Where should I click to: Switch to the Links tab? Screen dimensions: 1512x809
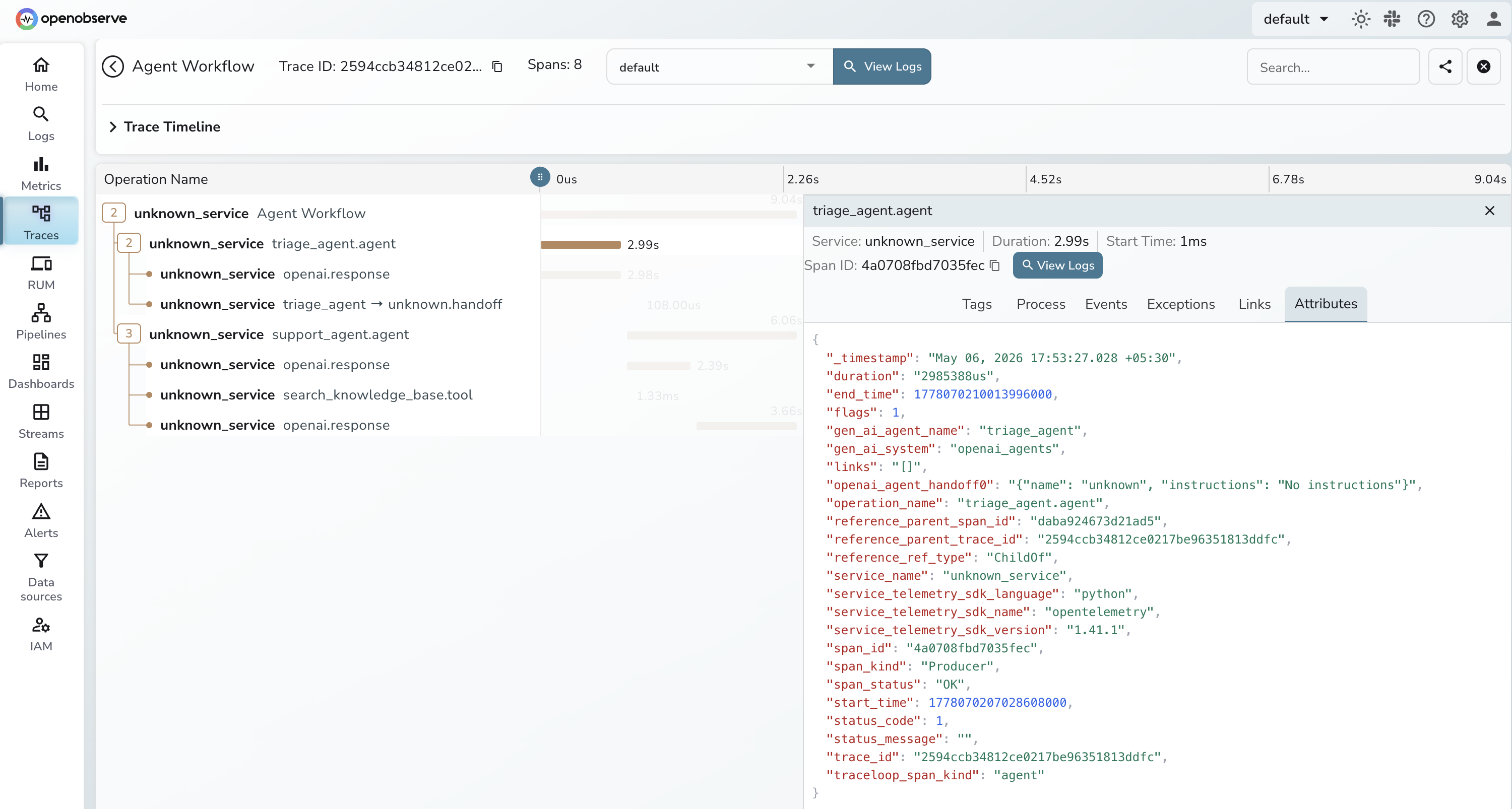(1254, 304)
